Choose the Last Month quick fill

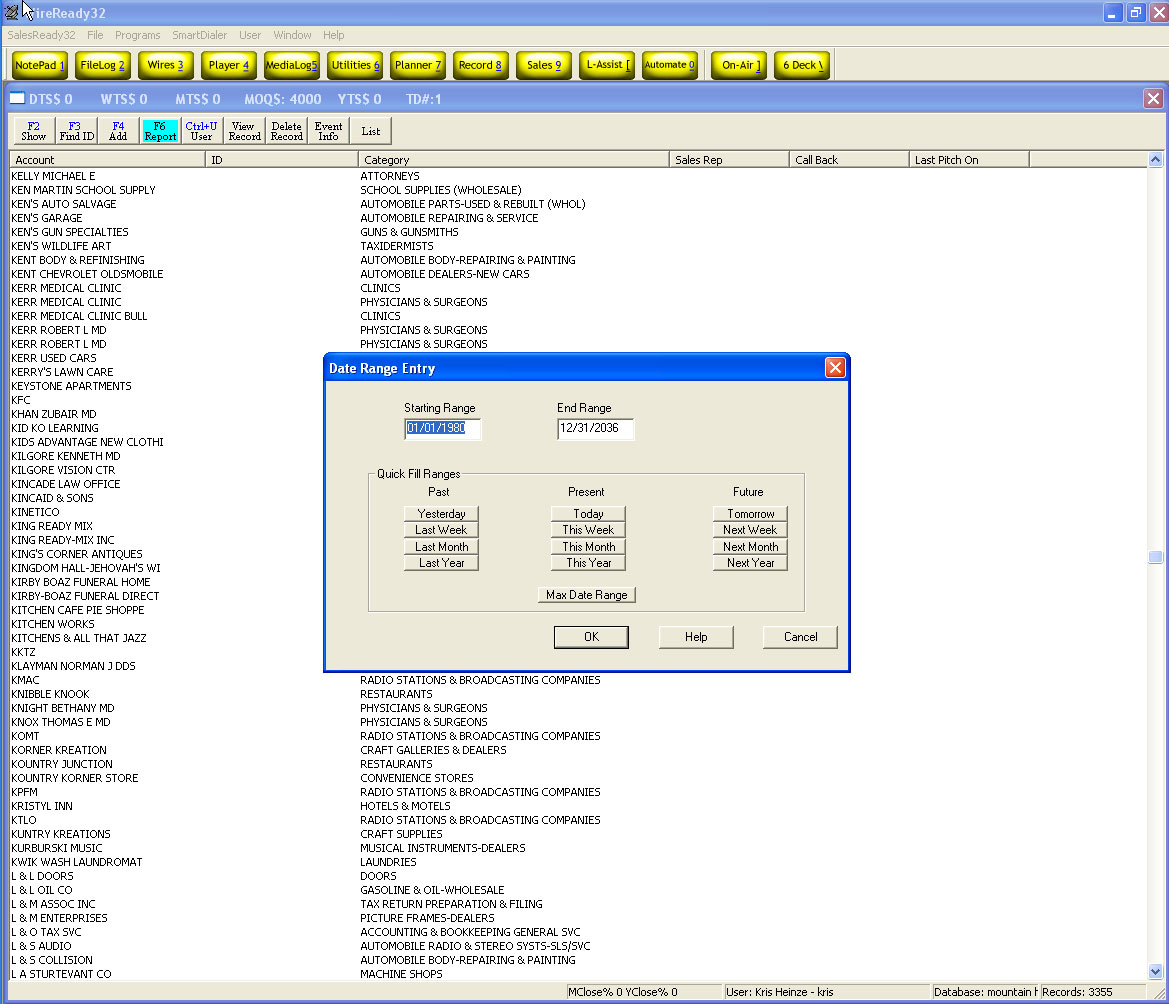(x=441, y=546)
